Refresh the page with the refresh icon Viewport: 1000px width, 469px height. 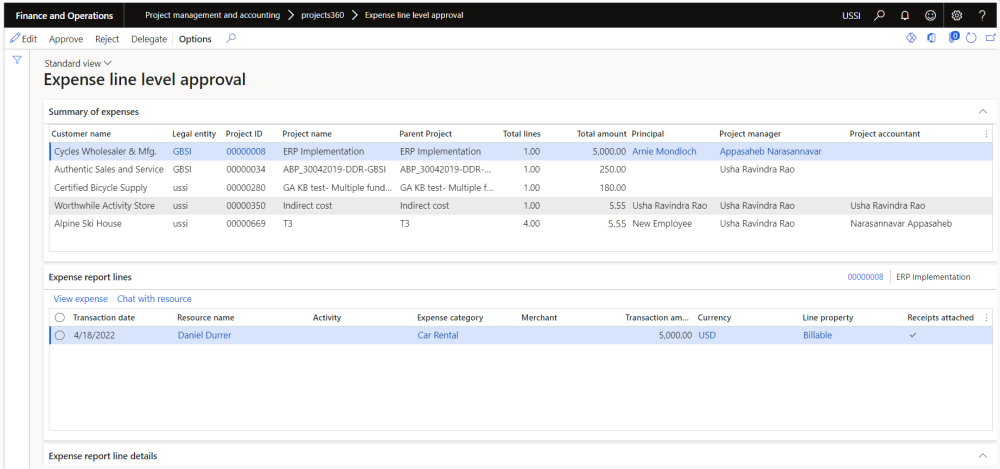pos(971,39)
